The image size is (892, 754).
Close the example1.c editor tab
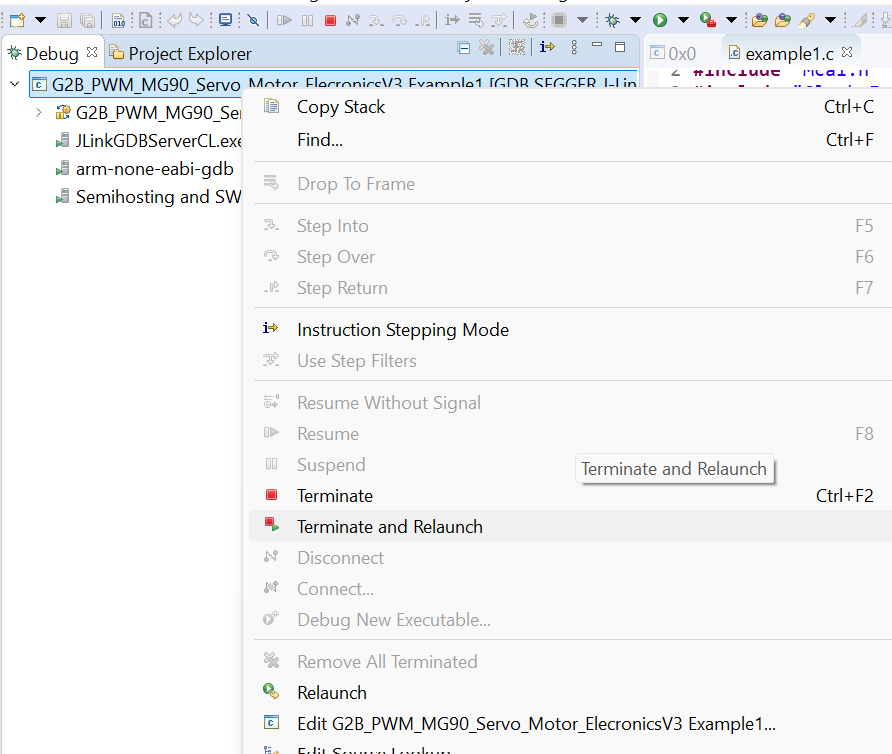coord(847,52)
